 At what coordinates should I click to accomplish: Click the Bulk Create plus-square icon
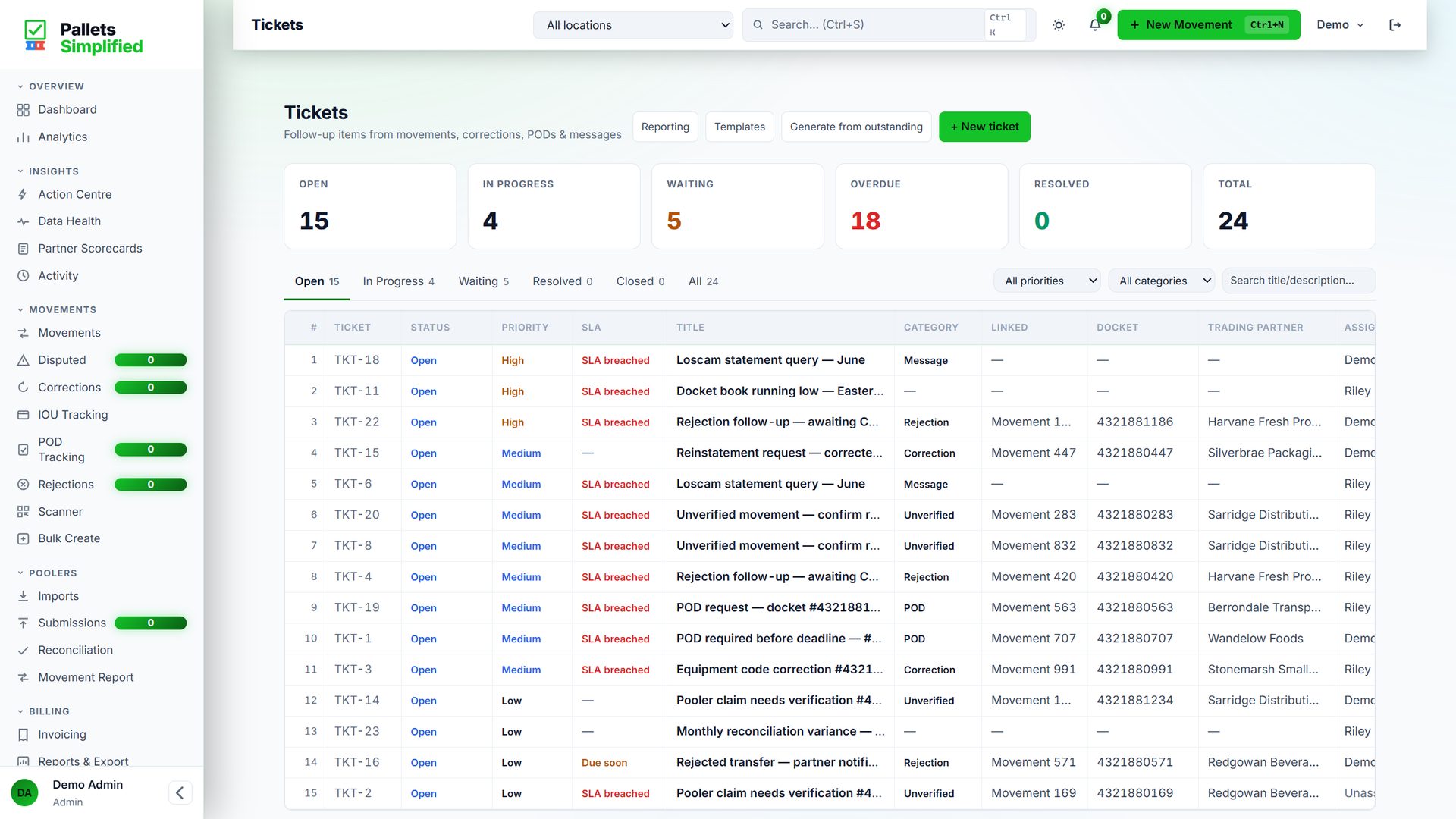click(23, 538)
